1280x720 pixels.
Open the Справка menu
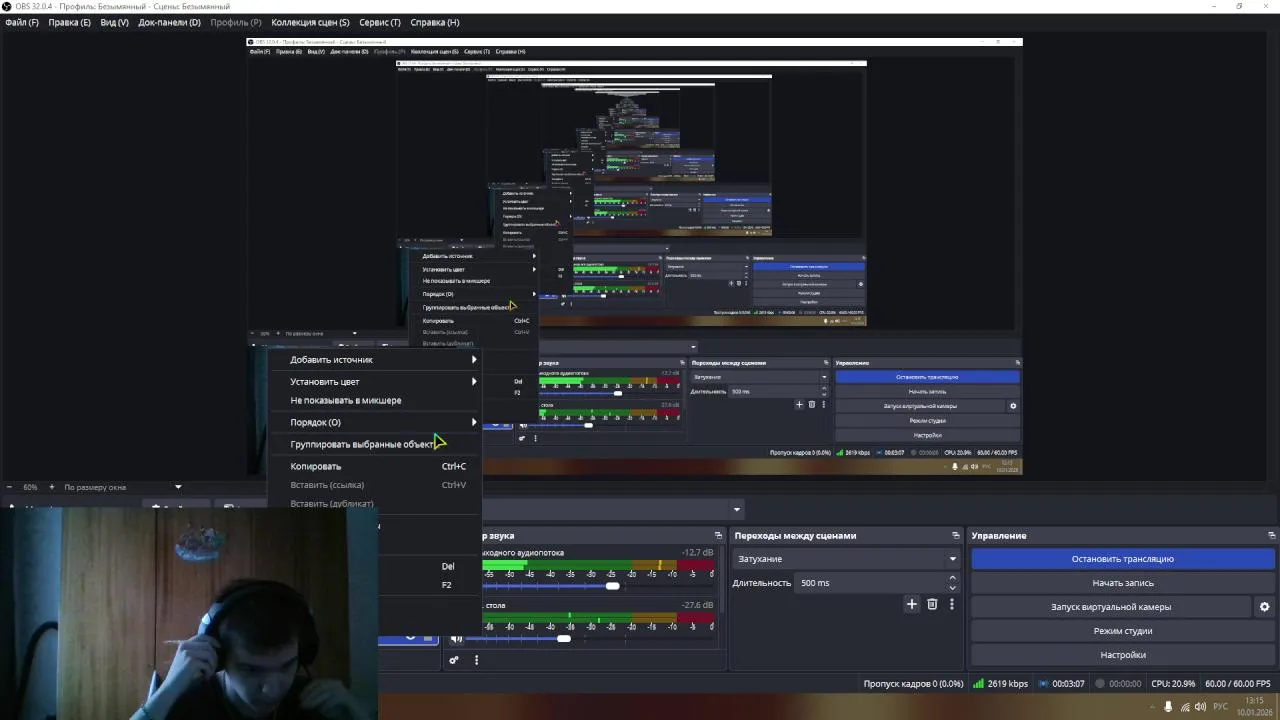435,22
